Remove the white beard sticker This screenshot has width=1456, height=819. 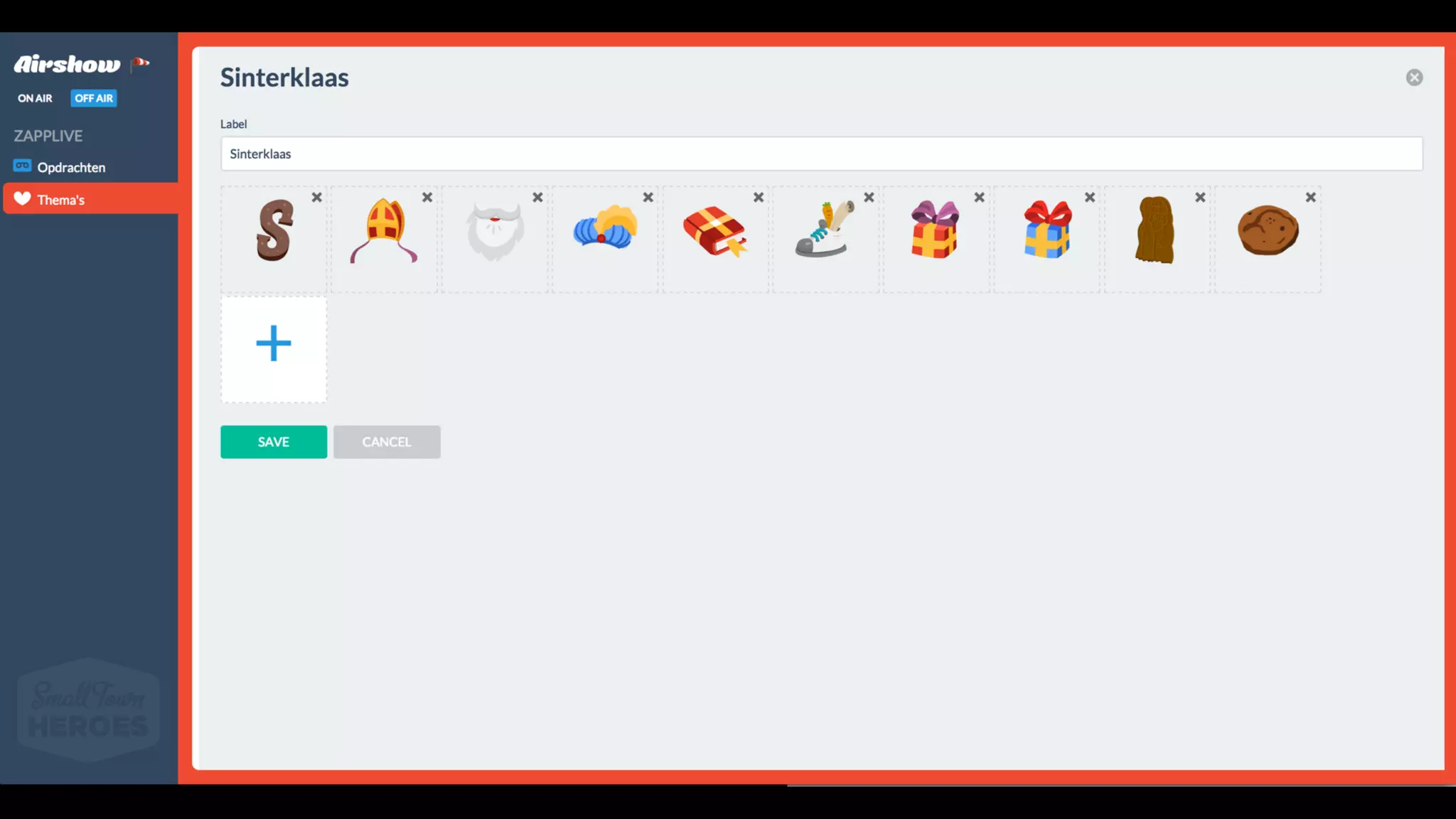(537, 198)
